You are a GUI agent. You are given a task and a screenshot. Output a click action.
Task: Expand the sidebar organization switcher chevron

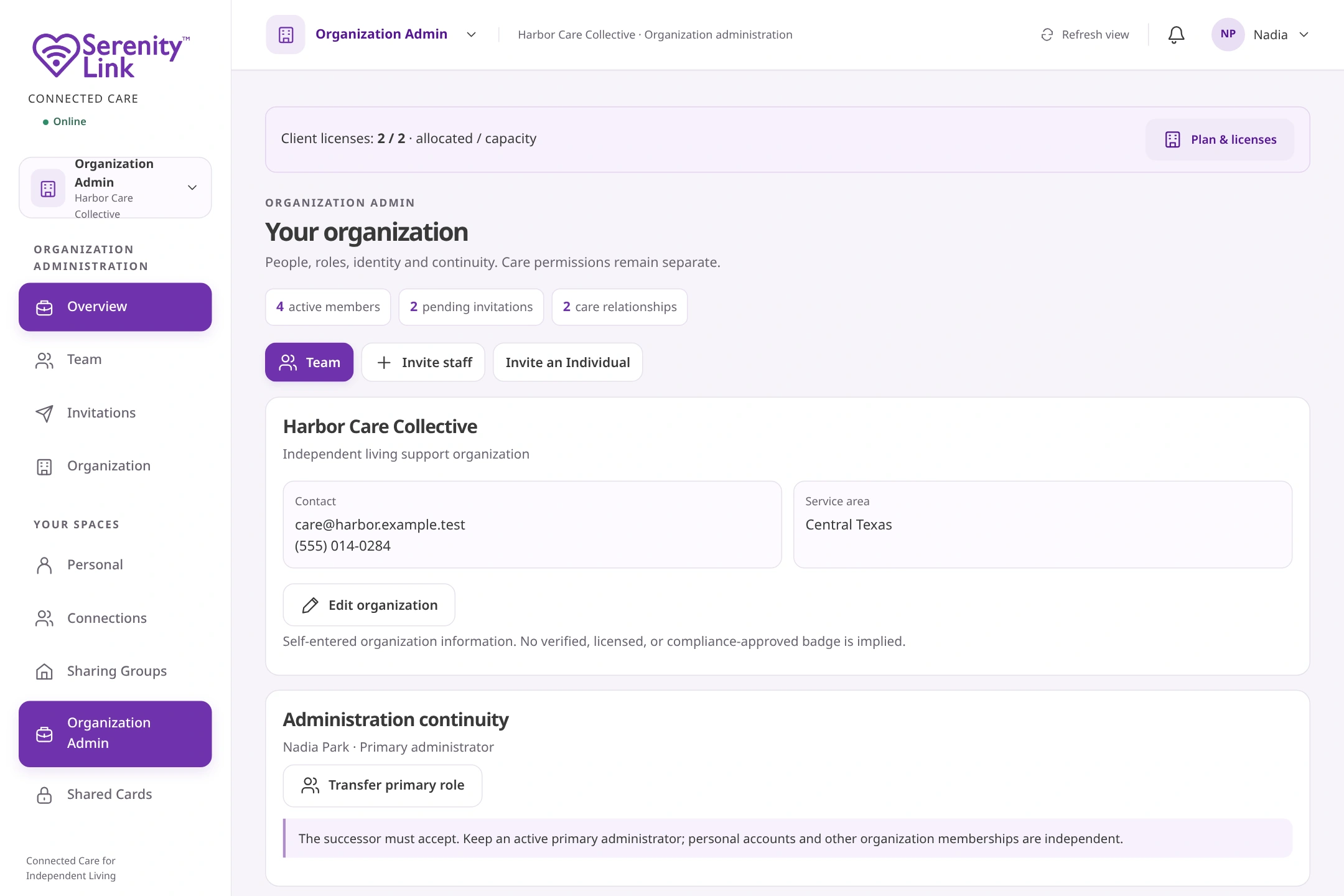(192, 188)
